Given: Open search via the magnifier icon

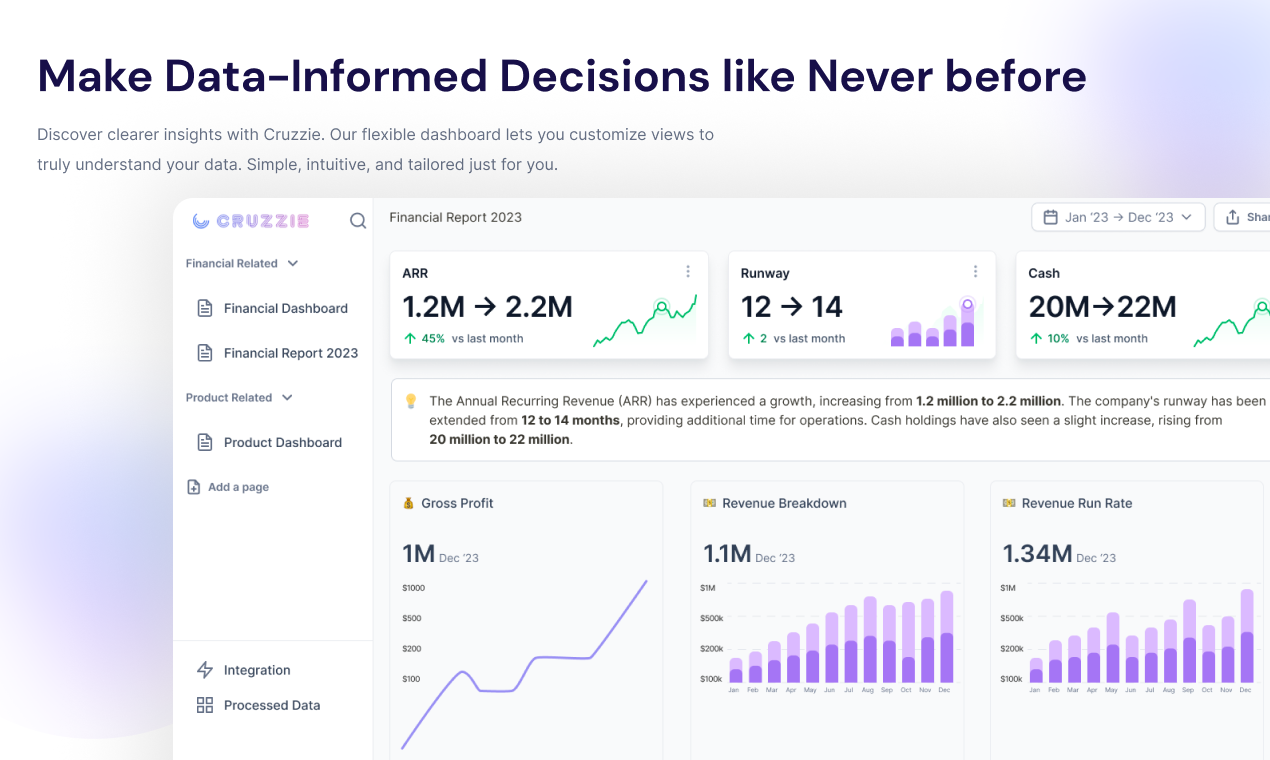Looking at the screenshot, I should tap(357, 221).
